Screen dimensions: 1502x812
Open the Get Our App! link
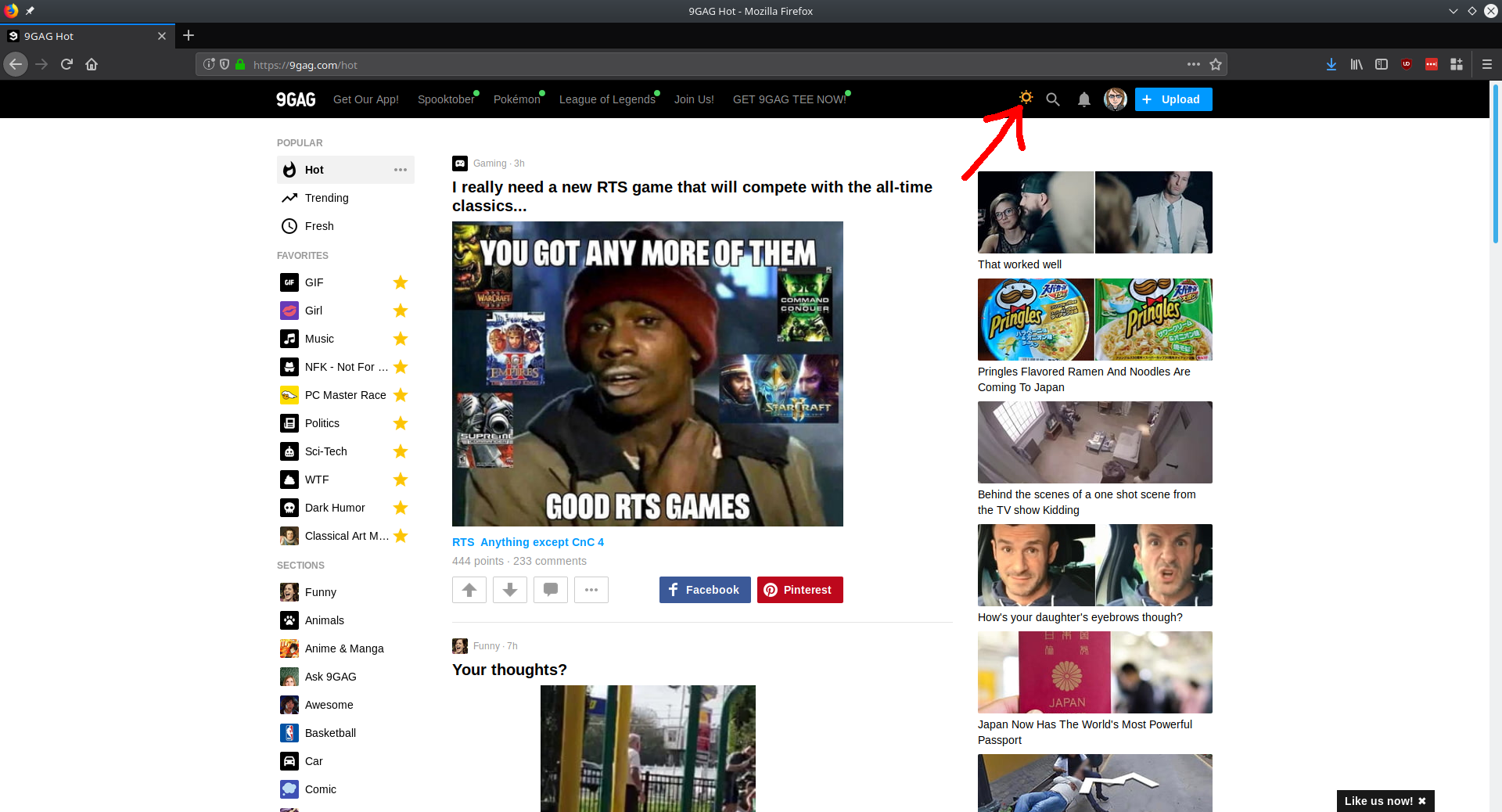point(366,99)
